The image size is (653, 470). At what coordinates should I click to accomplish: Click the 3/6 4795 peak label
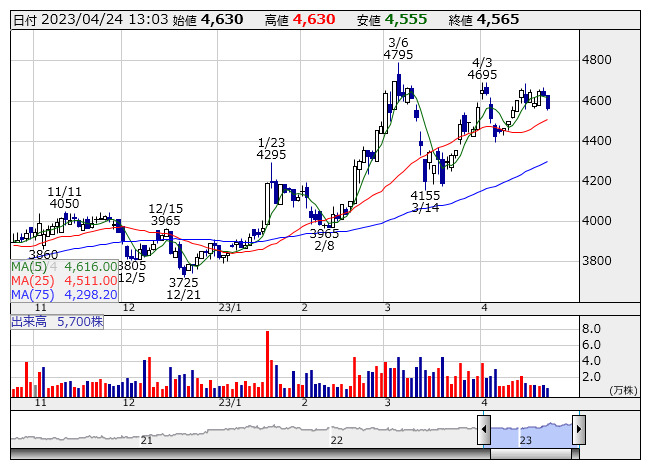[x=398, y=48]
